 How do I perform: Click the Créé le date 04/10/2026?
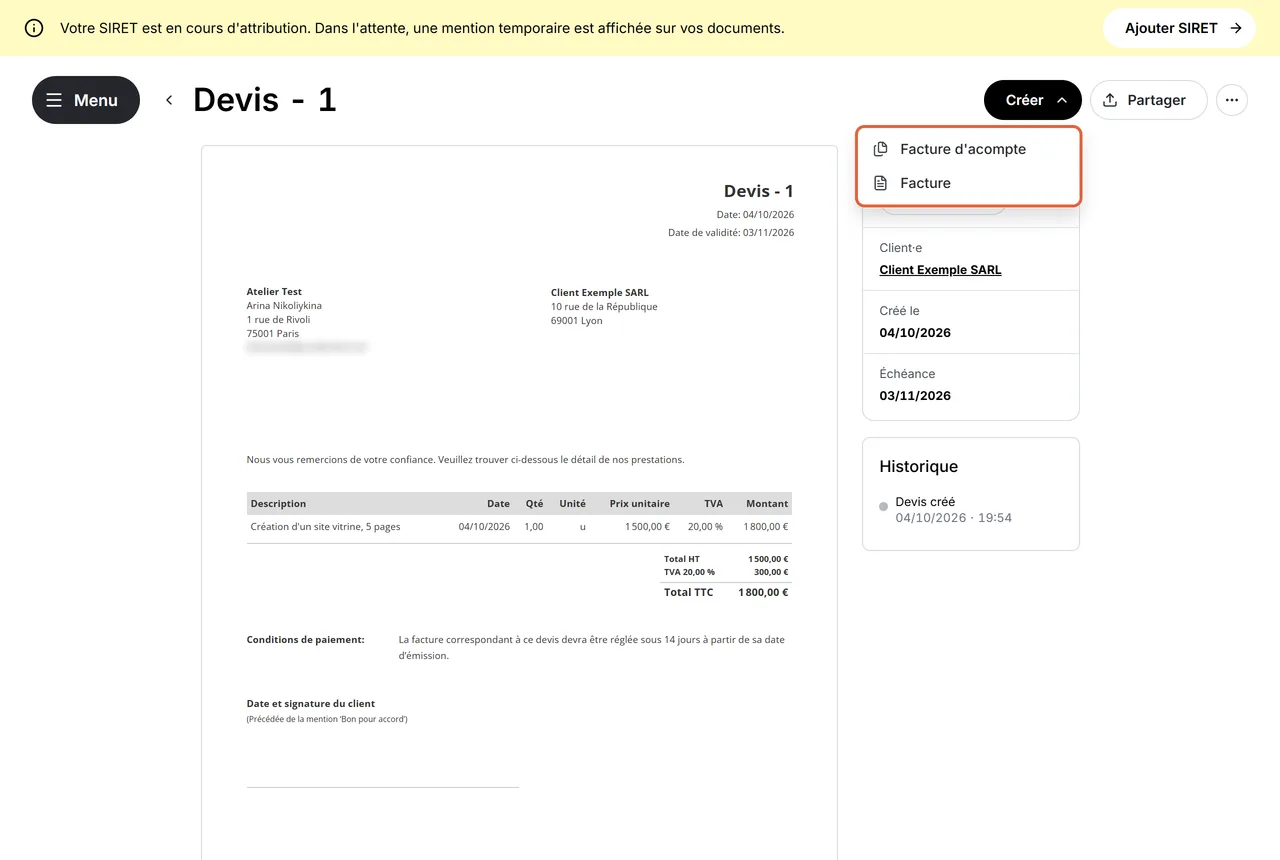click(x=915, y=333)
